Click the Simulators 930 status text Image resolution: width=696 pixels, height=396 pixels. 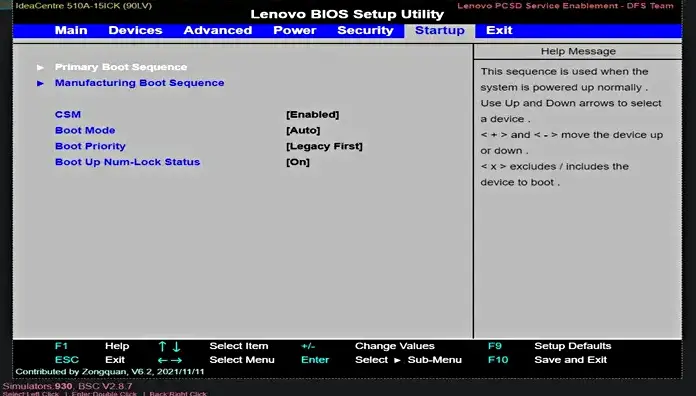(x=67, y=386)
